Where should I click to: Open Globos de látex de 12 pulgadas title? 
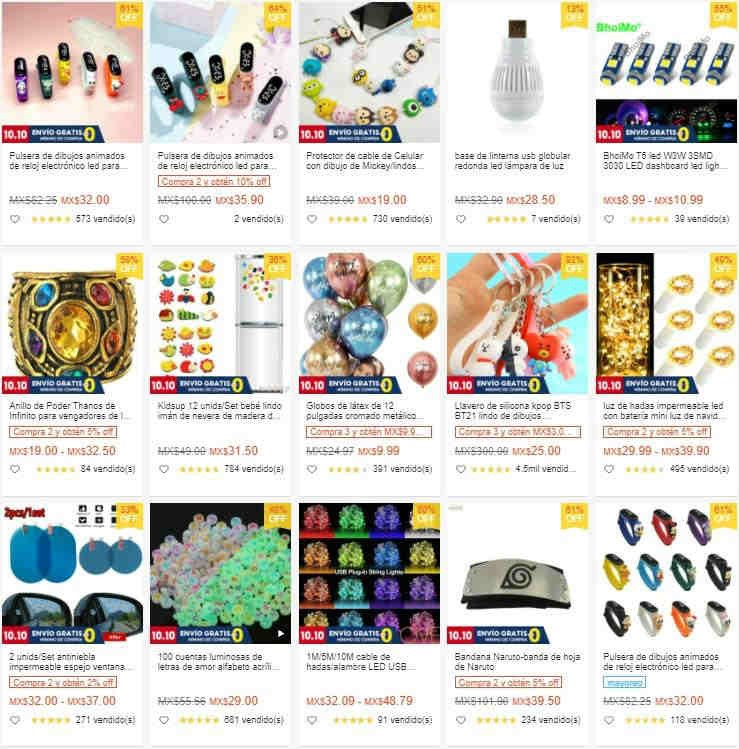point(365,411)
